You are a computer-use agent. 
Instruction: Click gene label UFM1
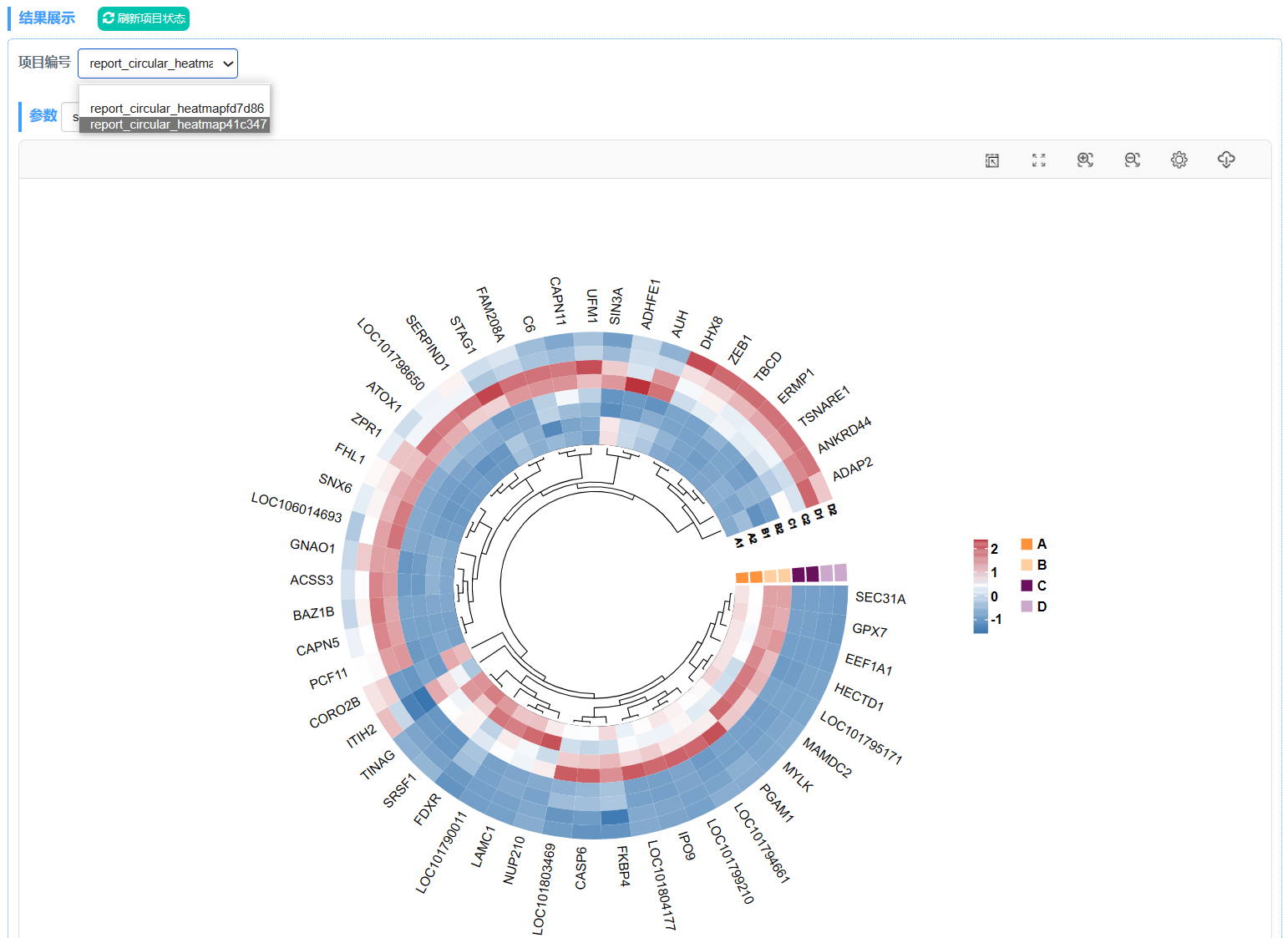591,306
